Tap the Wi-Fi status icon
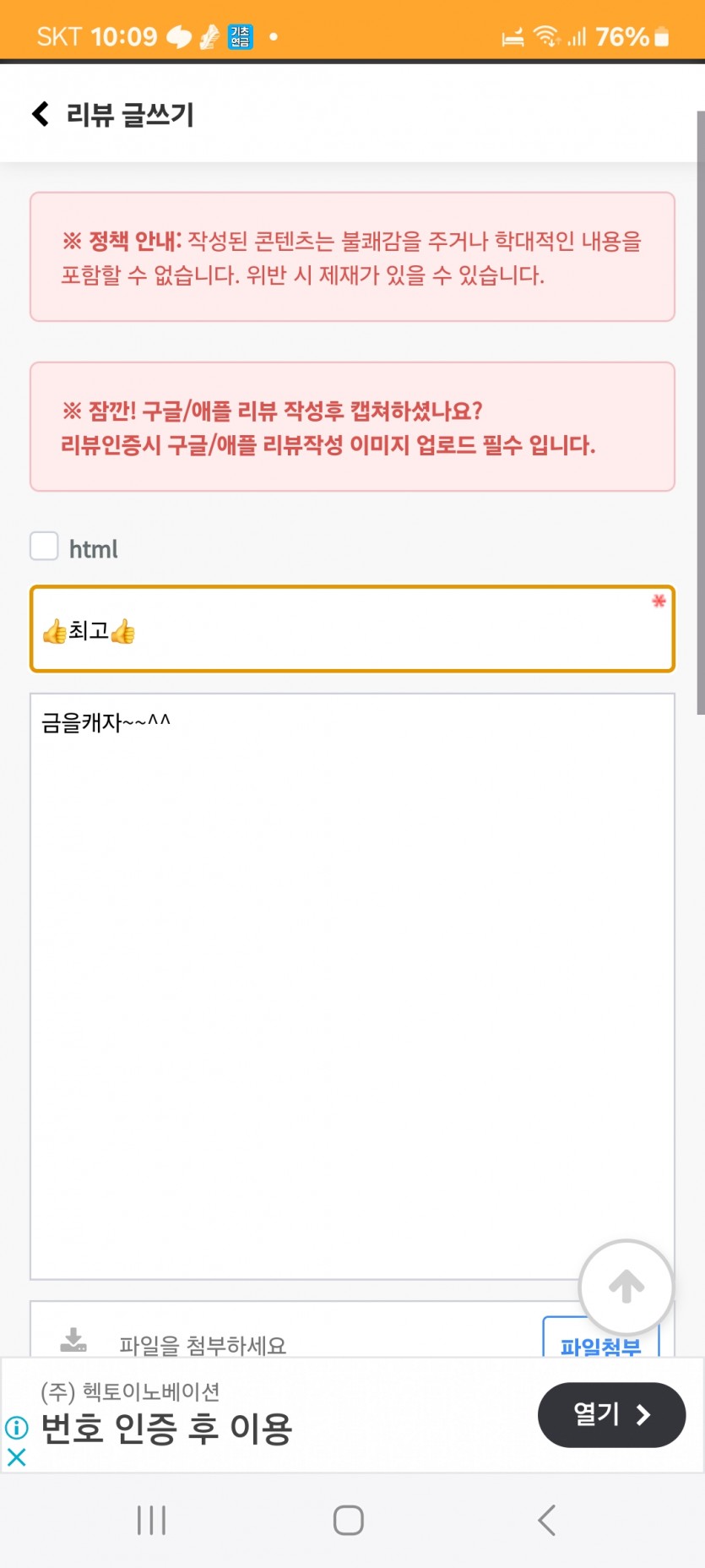 [x=546, y=36]
